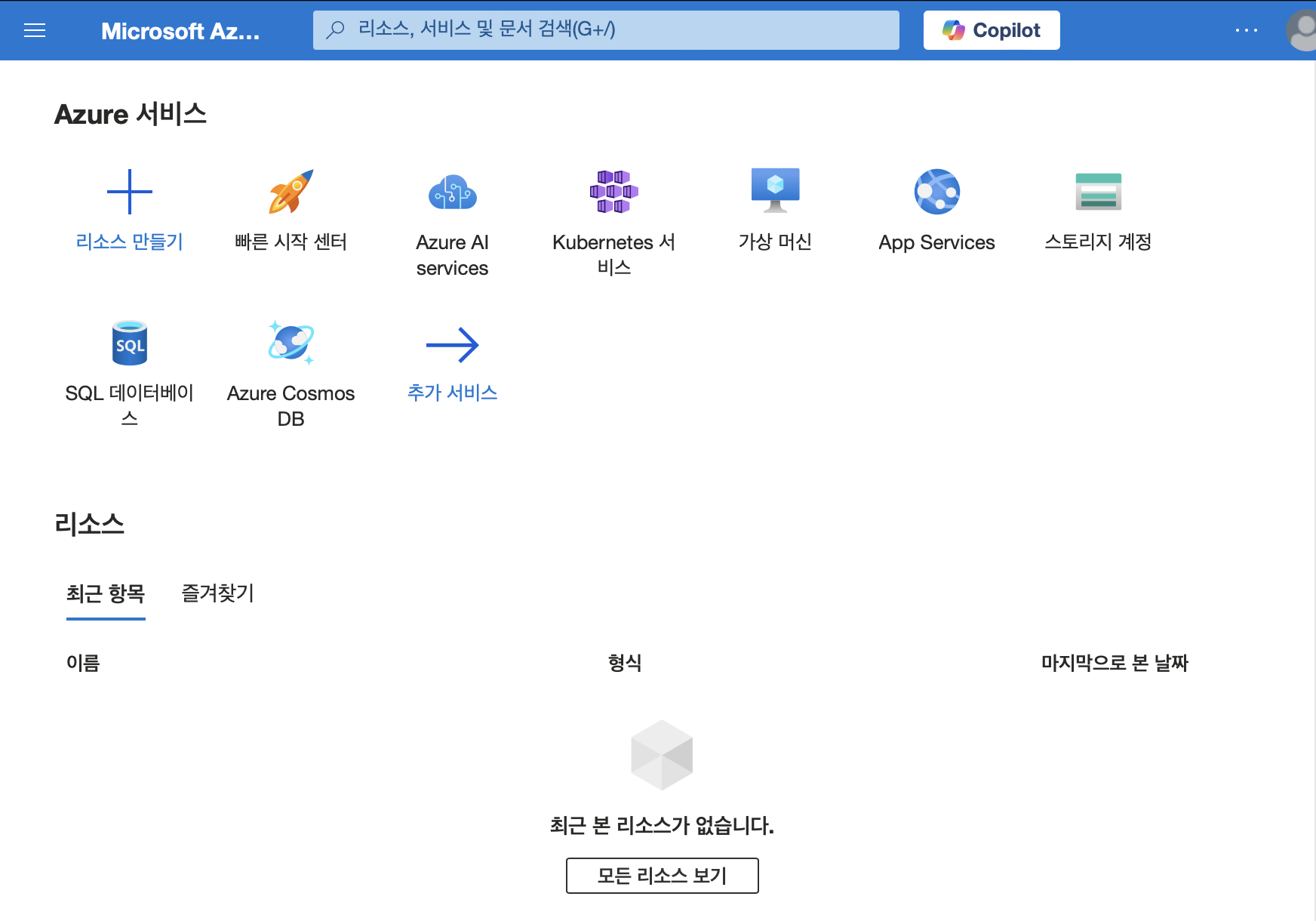Click the Azure Cosmos DB label
This screenshot has width=1316, height=921.
[x=291, y=406]
